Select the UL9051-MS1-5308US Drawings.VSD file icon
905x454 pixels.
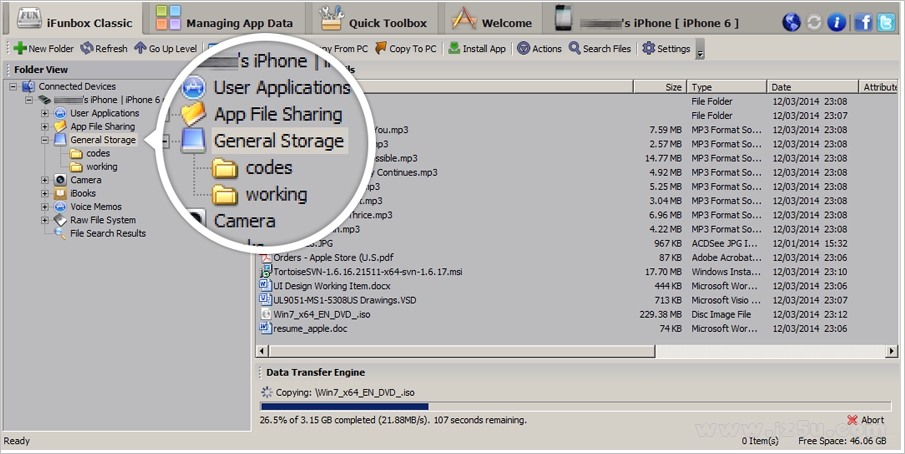[265, 300]
